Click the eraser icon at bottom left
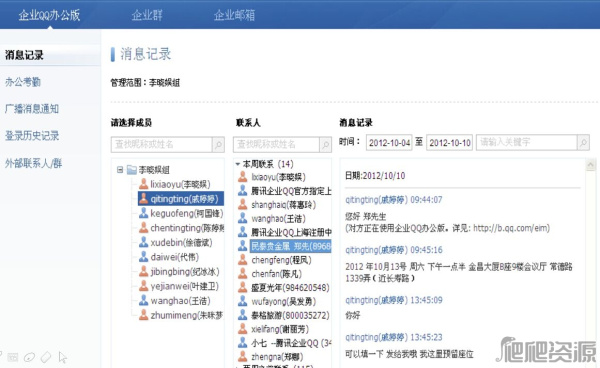The height and width of the screenshot is (368, 600). coord(46,357)
